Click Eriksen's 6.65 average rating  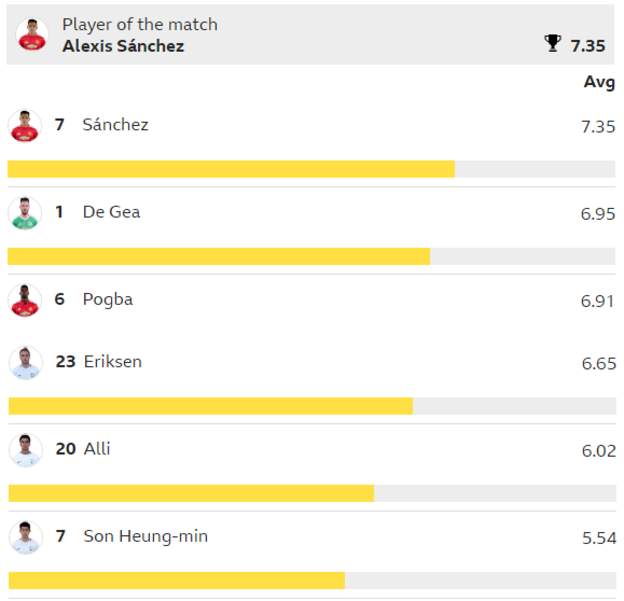pyautogui.click(x=599, y=363)
